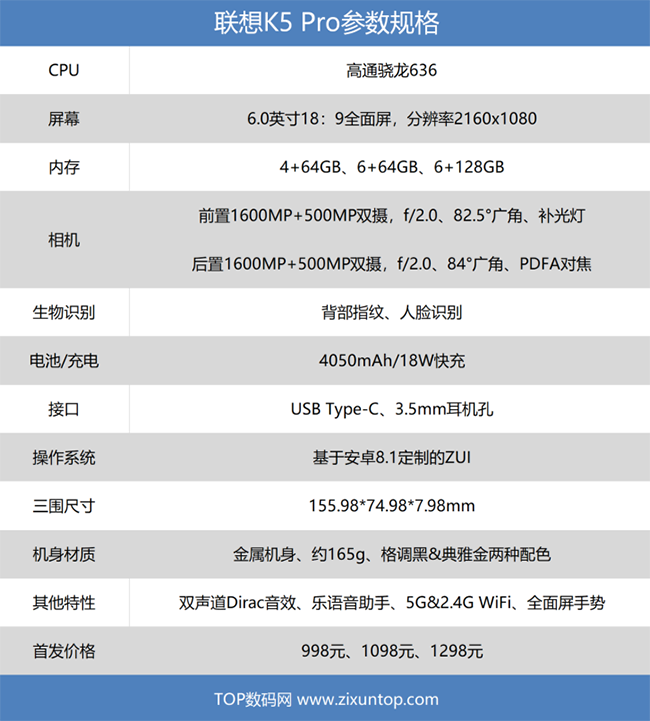The width and height of the screenshot is (650, 721).
Task: Click the 金属机身 body material text
Action: [391, 554]
